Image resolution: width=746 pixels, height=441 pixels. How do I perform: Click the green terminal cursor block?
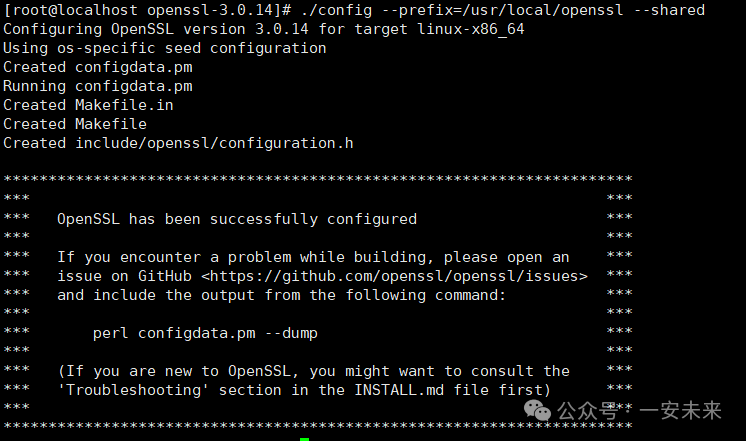pos(304,437)
